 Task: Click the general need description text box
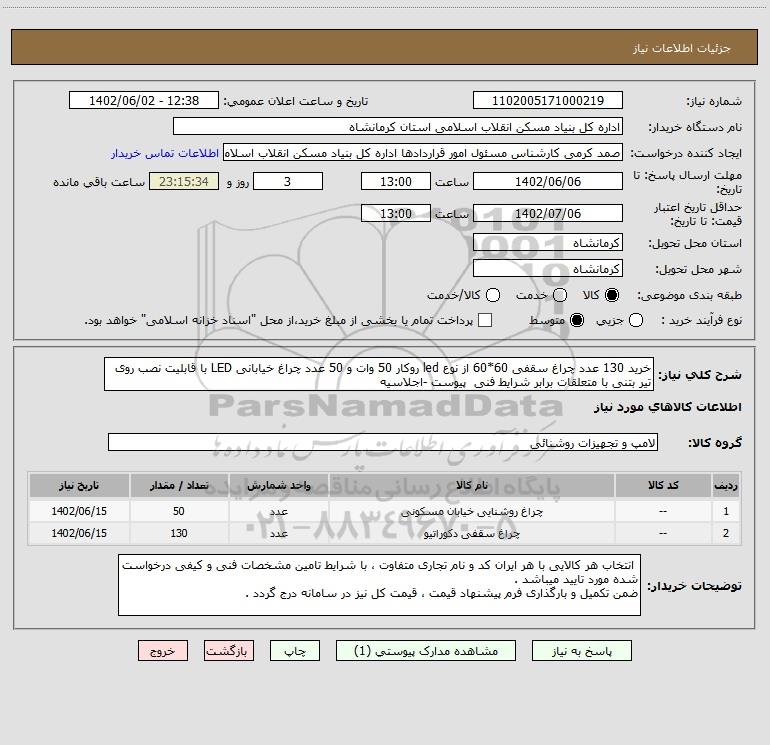point(379,374)
